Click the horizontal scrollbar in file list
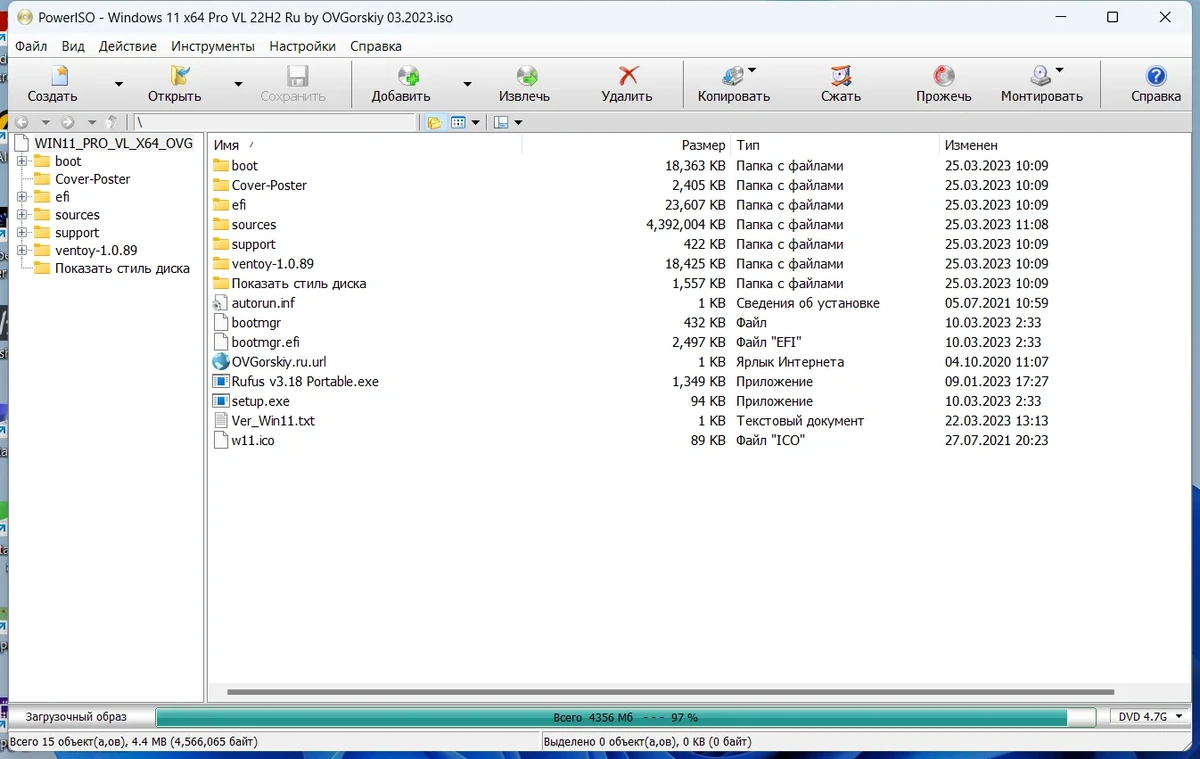This screenshot has width=1200, height=759. coord(670,692)
